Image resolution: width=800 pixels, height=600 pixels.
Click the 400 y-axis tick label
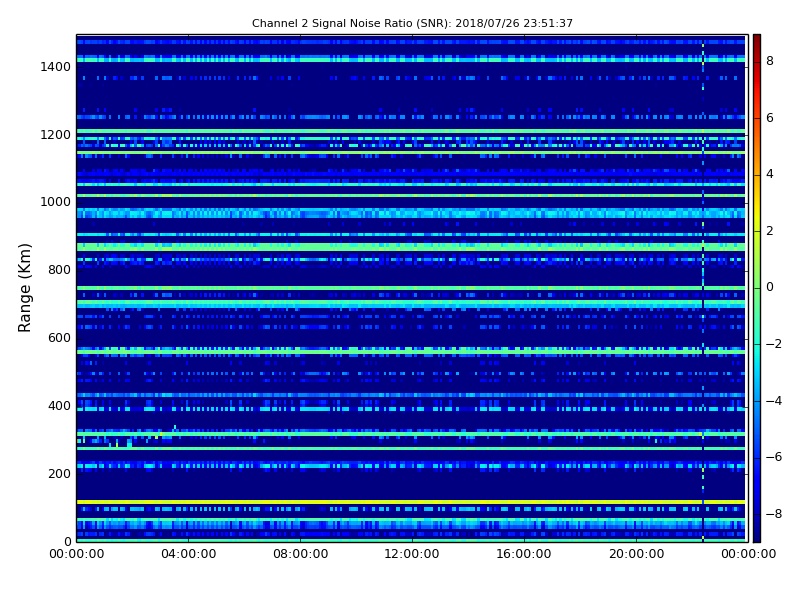59,406
